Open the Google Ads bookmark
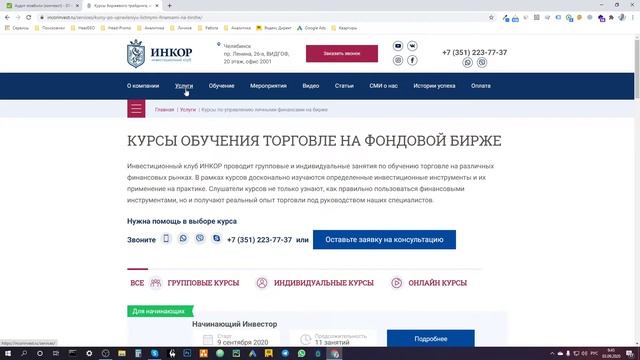The width and height of the screenshot is (640, 360). click(x=311, y=28)
